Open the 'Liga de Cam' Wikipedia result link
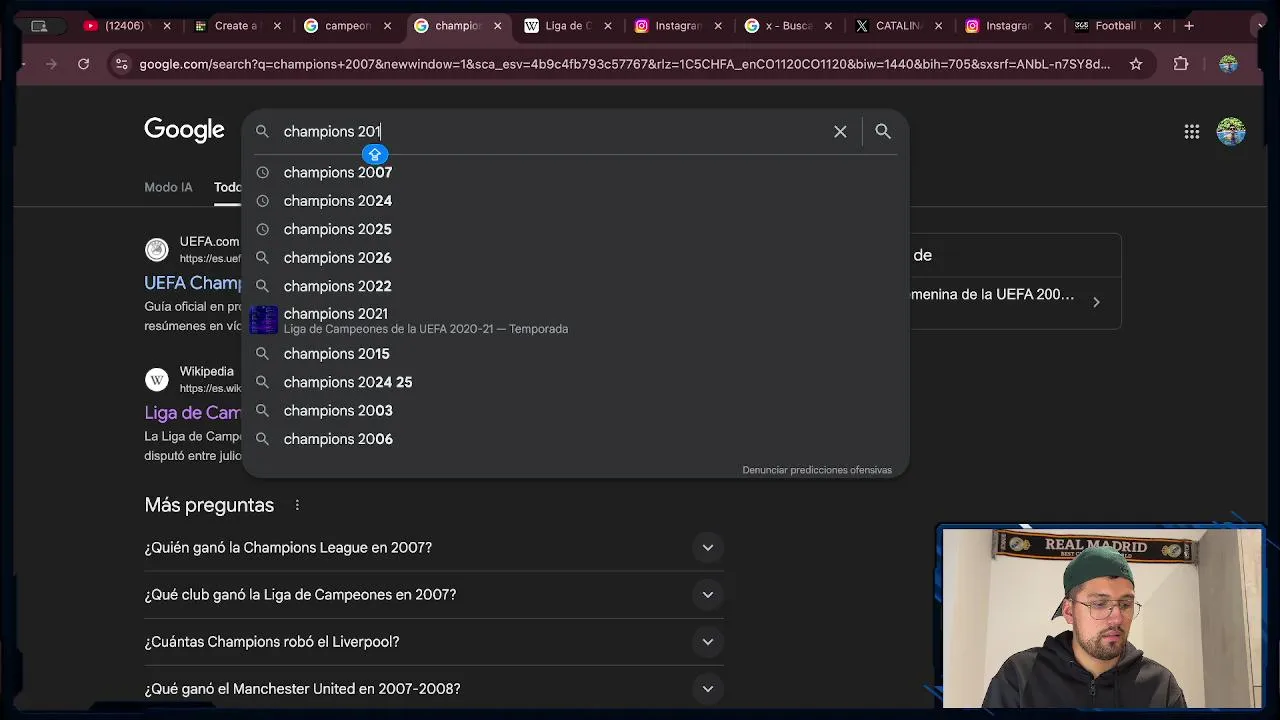Image resolution: width=1280 pixels, height=720 pixels. [193, 413]
